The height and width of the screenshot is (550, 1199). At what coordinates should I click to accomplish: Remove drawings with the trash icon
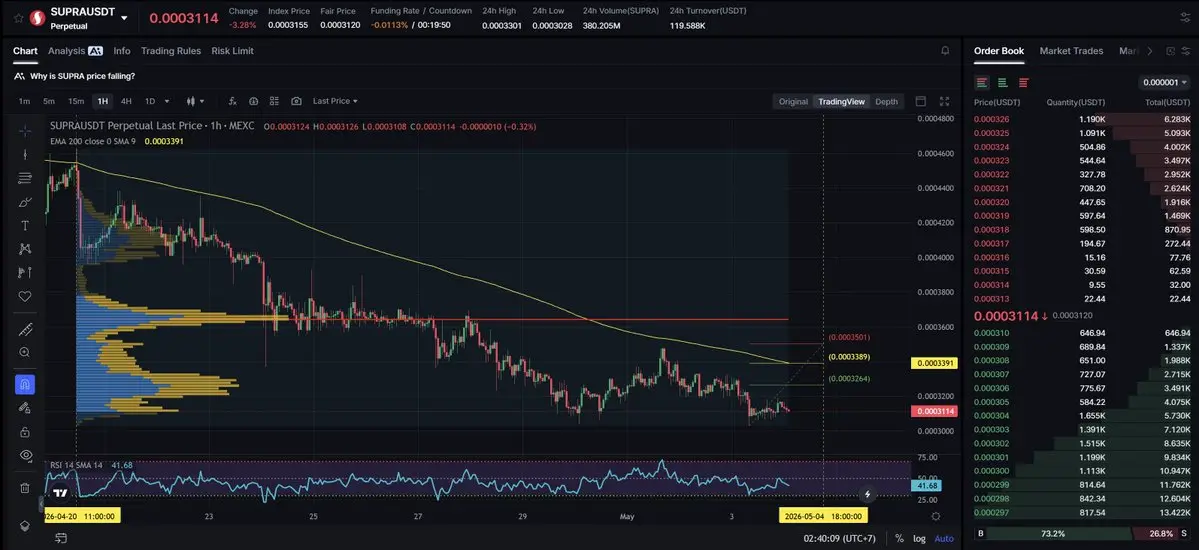[x=24, y=488]
